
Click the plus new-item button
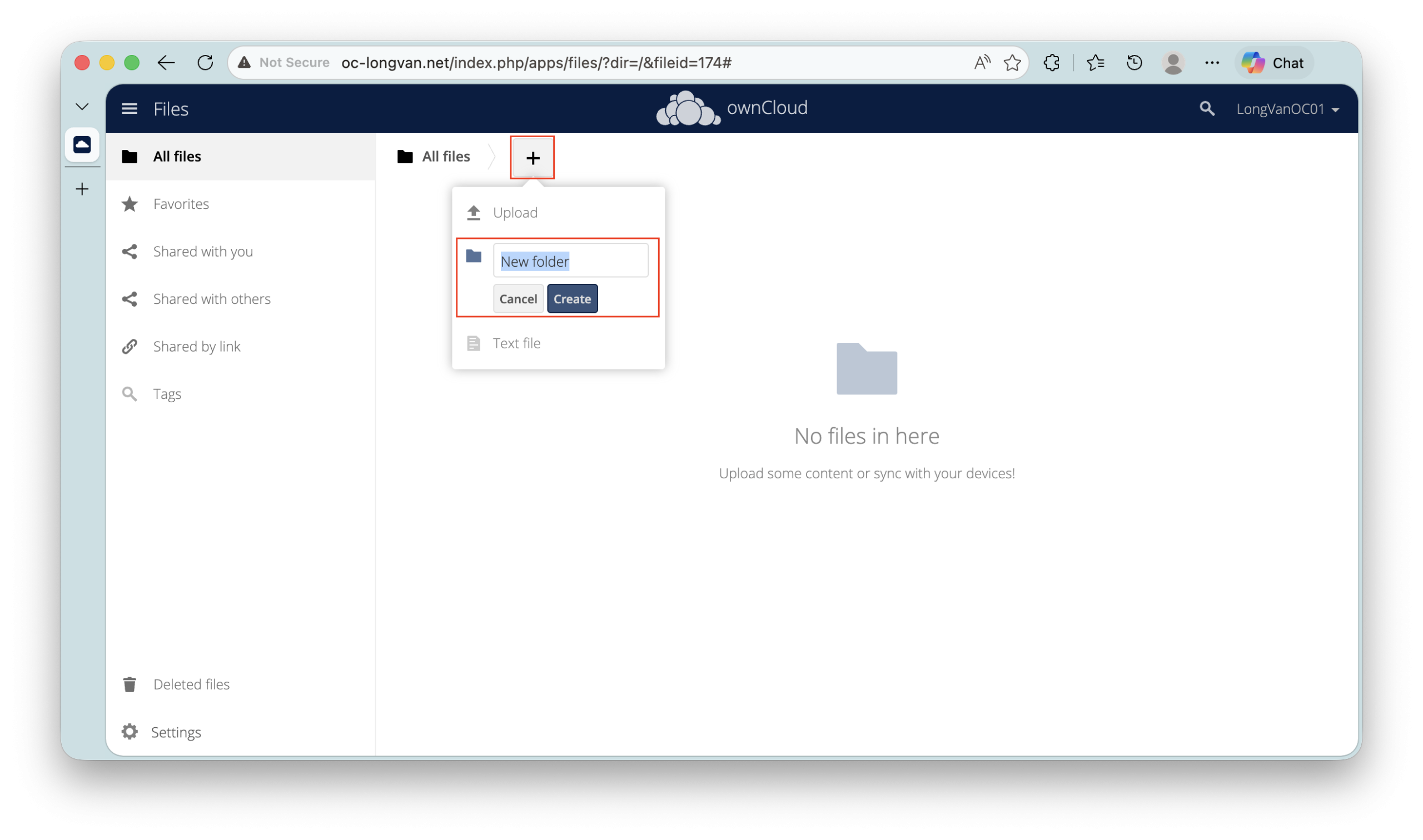[533, 158]
